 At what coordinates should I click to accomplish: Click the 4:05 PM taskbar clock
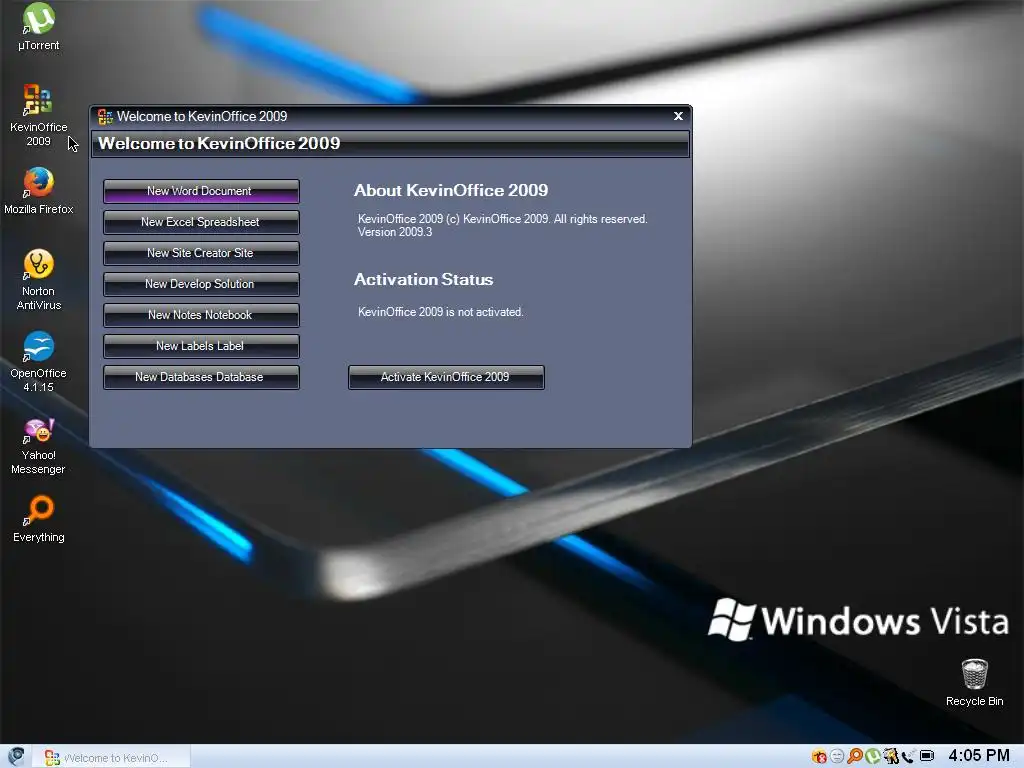tap(979, 756)
